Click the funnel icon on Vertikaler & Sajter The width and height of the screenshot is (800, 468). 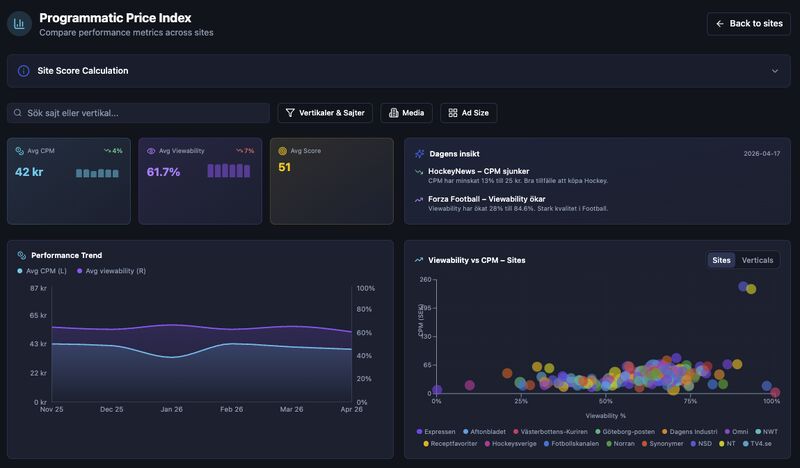click(x=290, y=113)
